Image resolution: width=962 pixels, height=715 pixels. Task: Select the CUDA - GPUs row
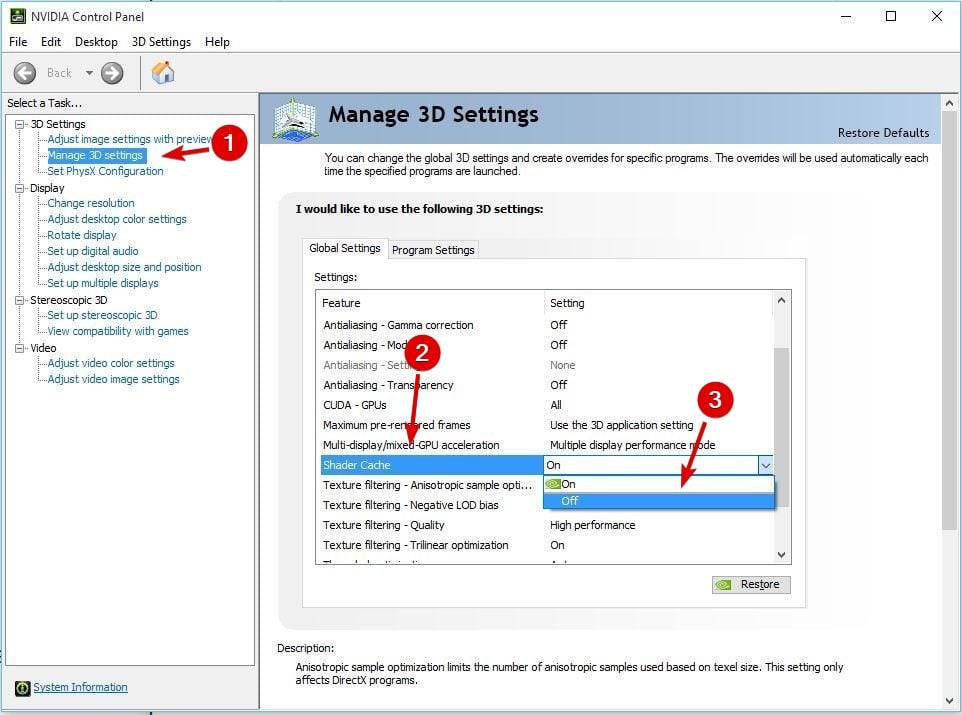[x=546, y=405]
